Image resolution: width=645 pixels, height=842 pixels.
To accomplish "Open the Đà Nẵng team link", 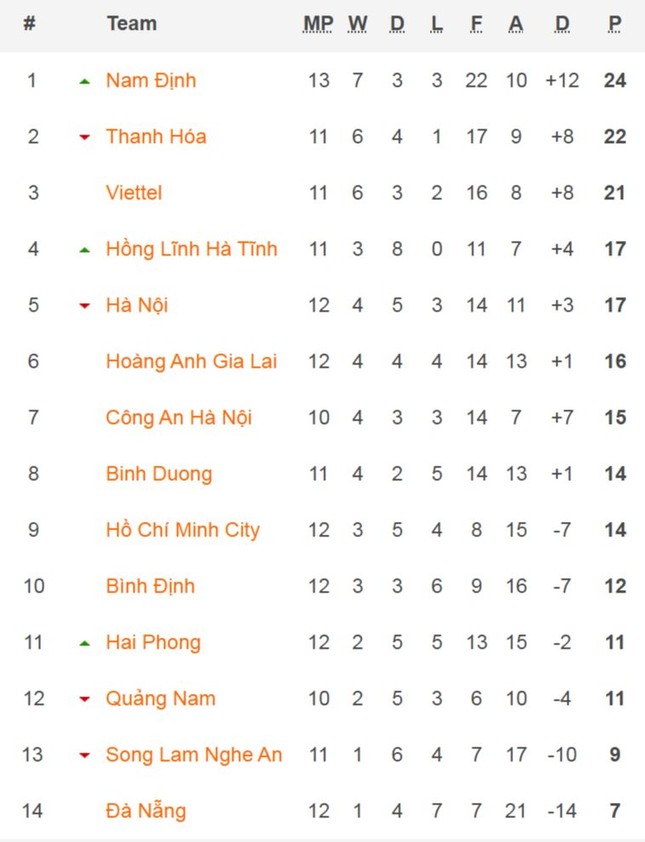I will 146,810.
